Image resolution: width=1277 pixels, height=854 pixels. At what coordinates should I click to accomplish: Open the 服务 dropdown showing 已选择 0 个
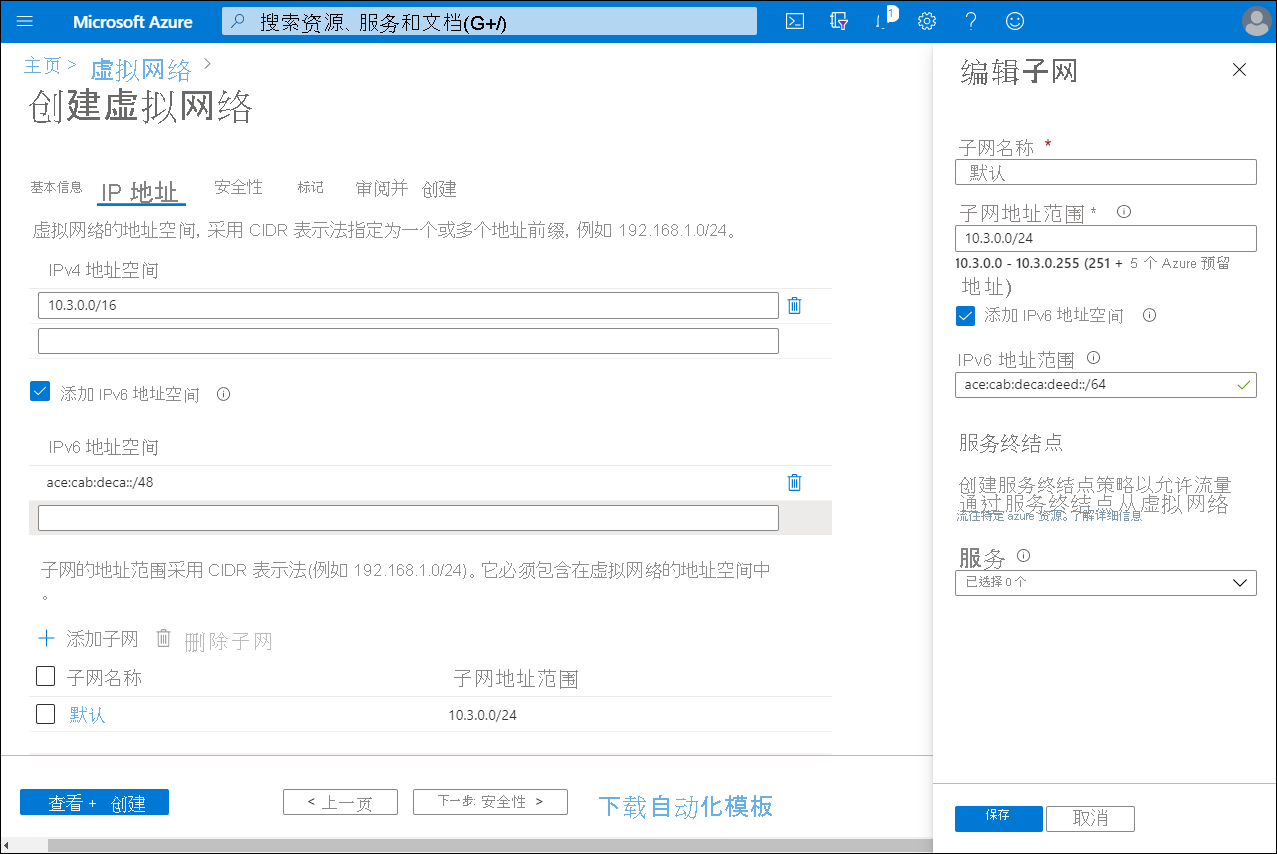pos(1105,582)
